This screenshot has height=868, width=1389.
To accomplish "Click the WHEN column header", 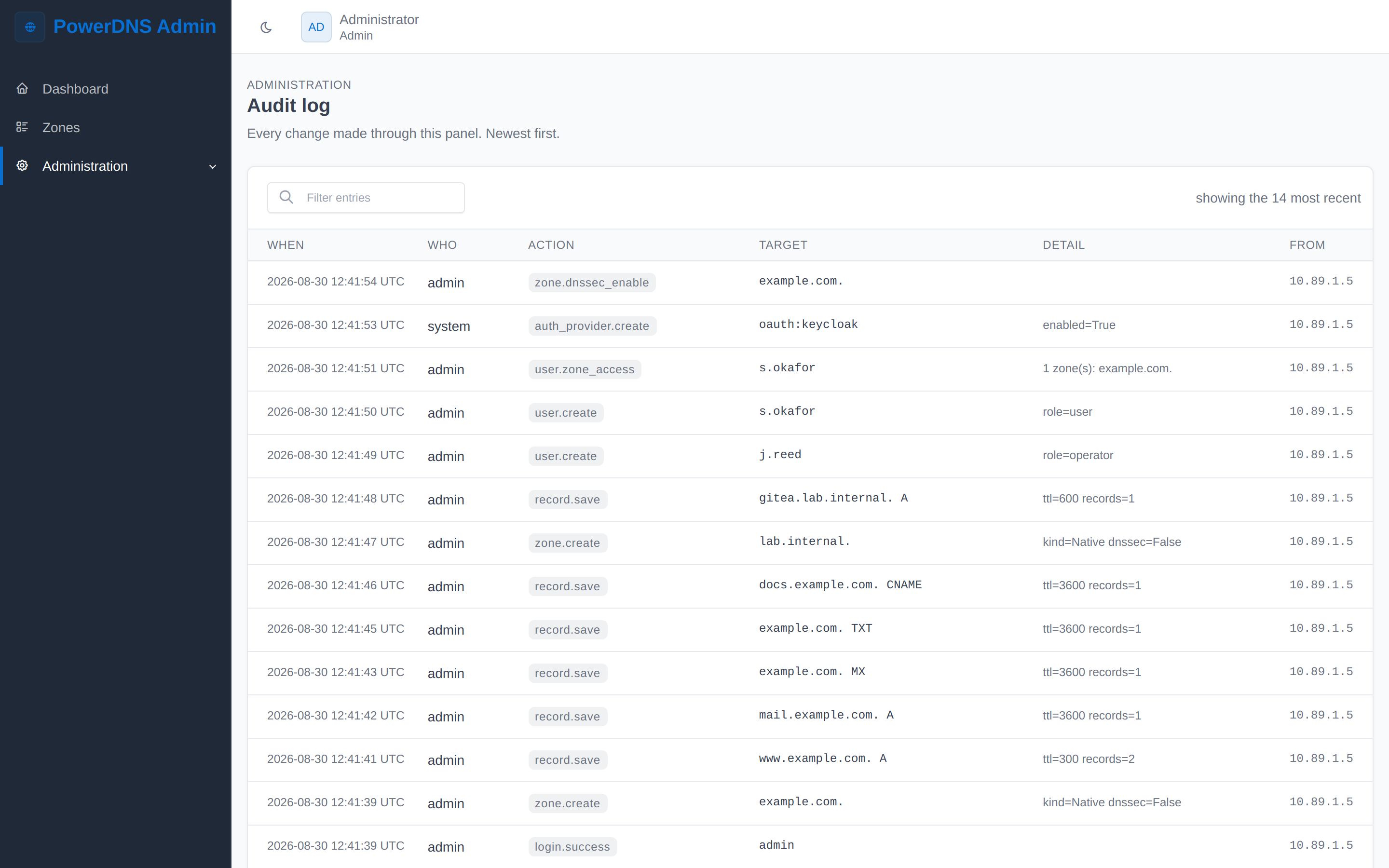I will click(x=285, y=245).
